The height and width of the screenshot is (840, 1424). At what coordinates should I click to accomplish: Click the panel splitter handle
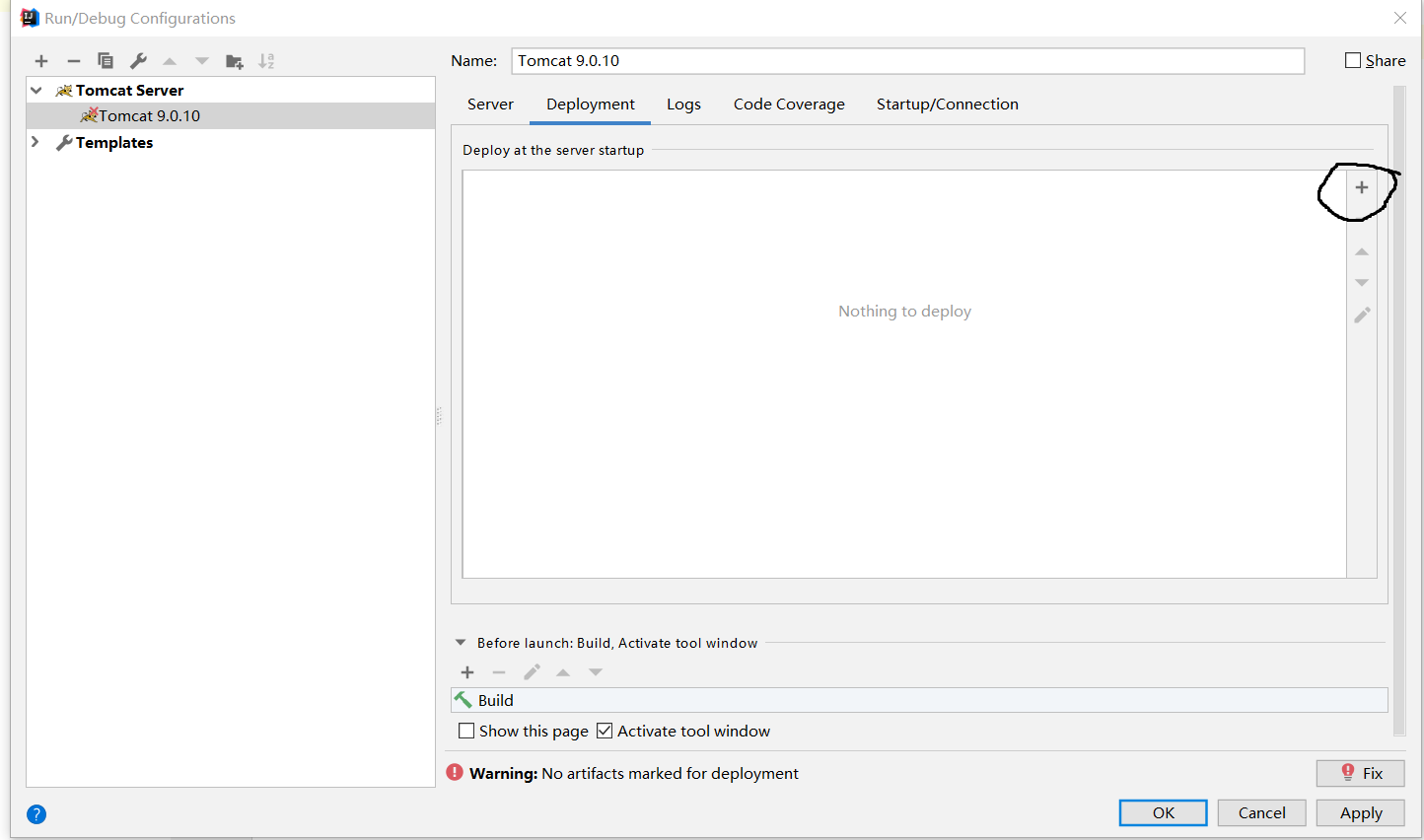[439, 416]
